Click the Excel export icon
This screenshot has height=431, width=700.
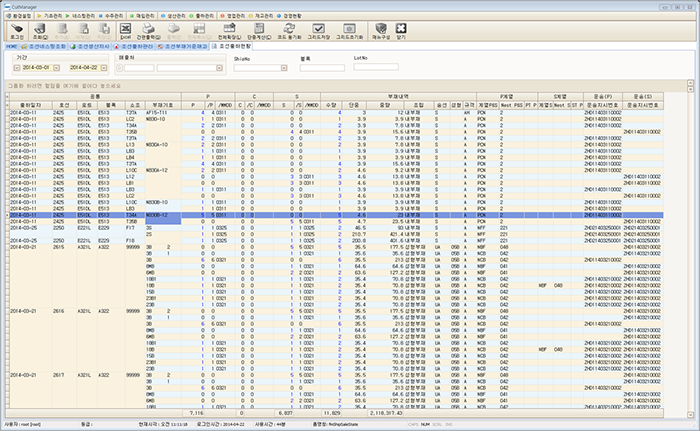click(125, 29)
